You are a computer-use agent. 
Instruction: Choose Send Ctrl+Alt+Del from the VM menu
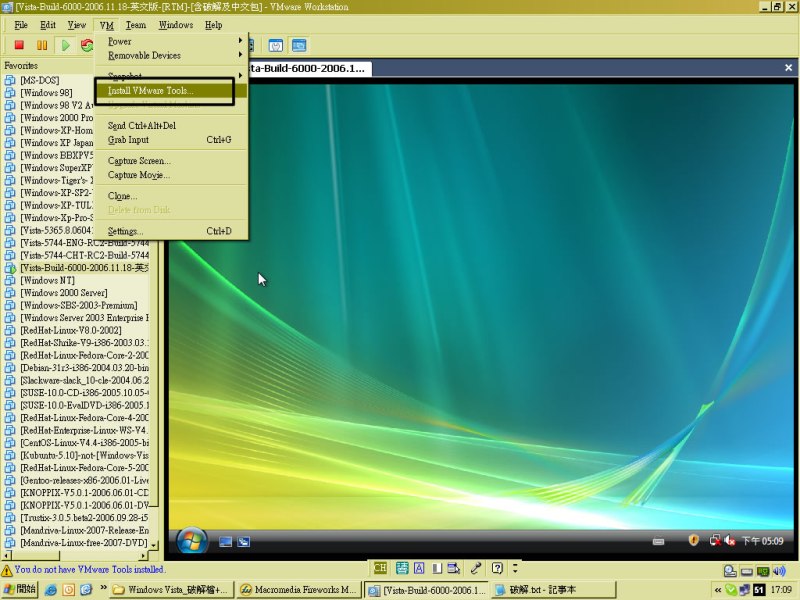pos(171,126)
